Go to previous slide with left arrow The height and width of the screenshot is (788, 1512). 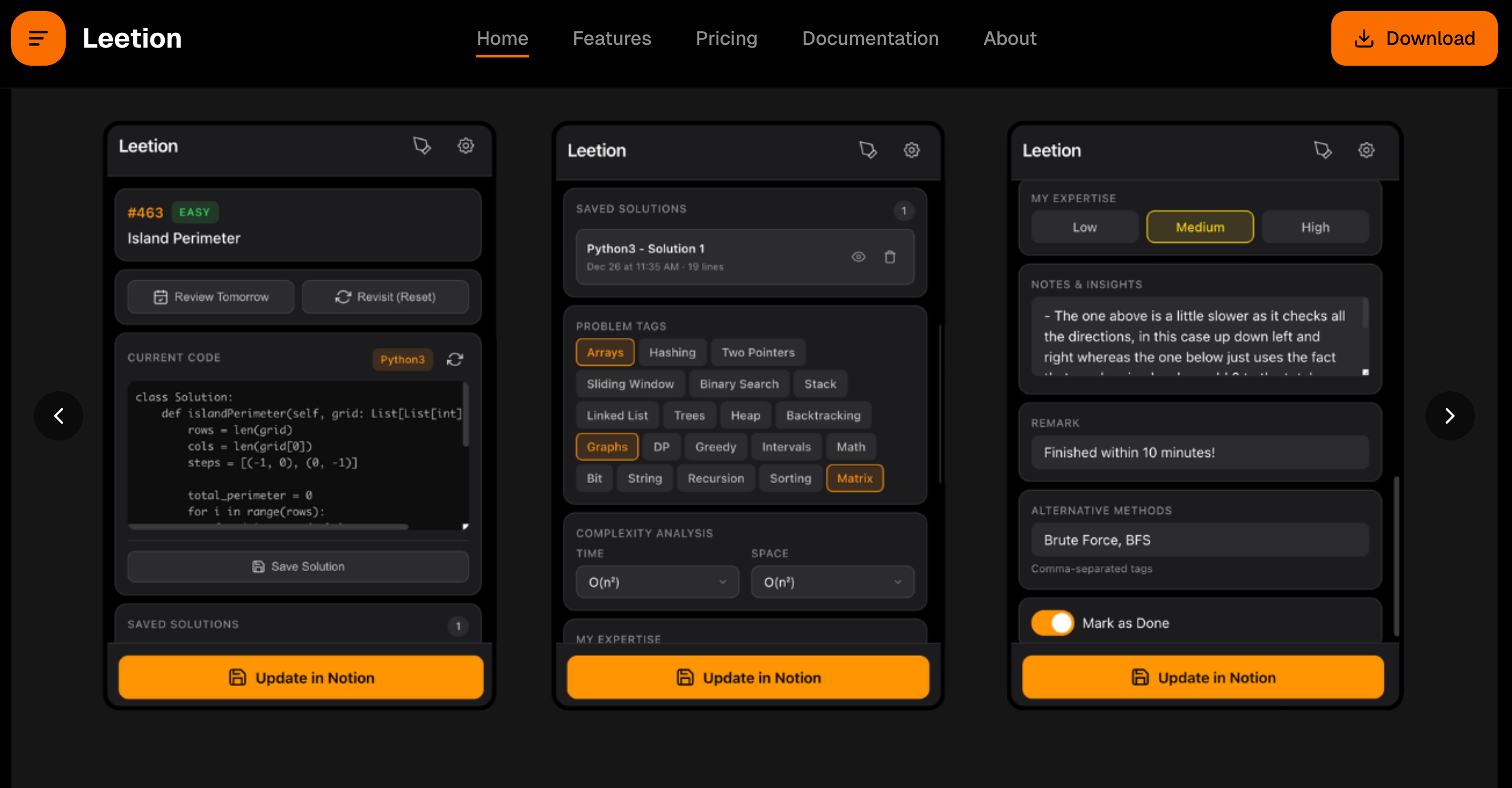click(x=59, y=416)
